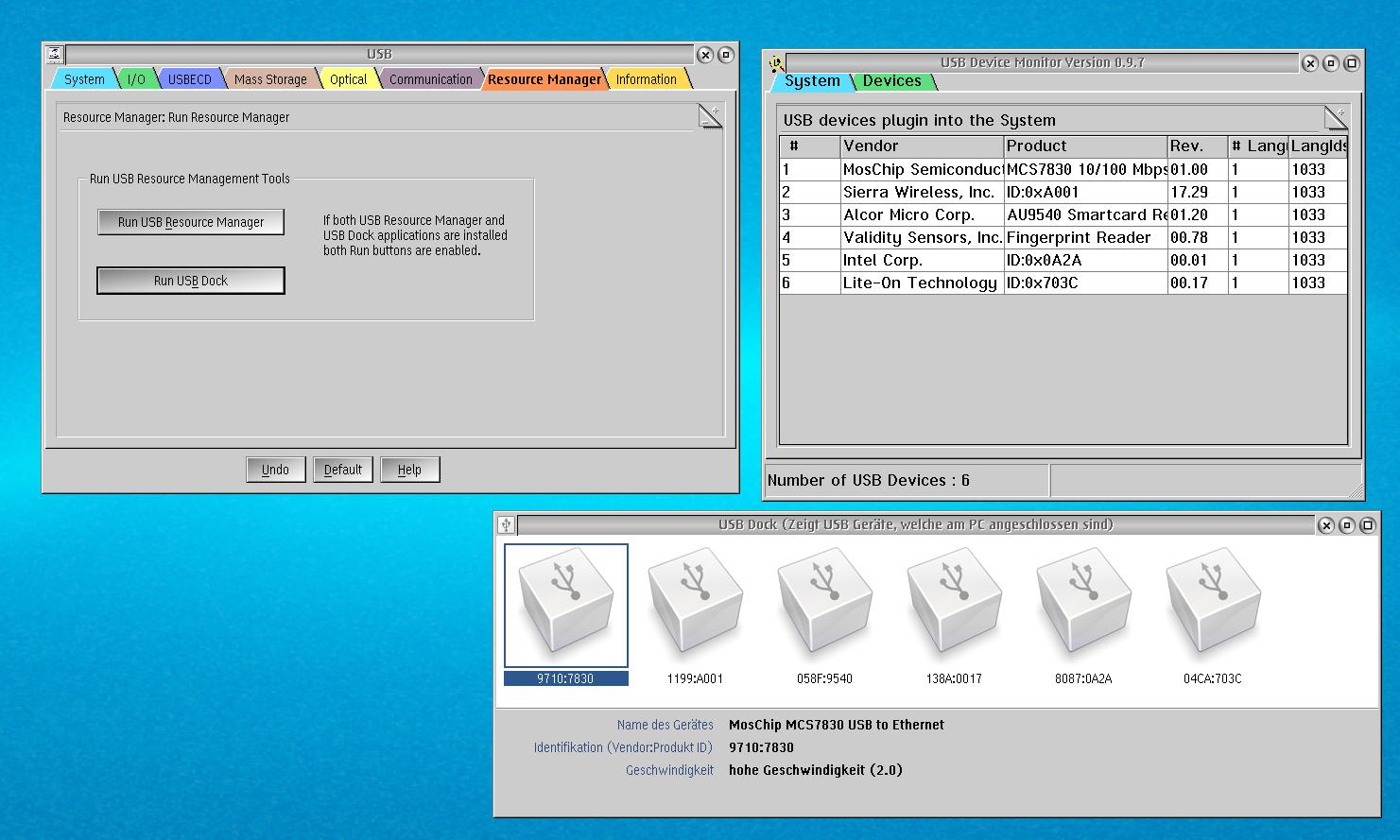Maximize the USB Device Monitor window
The height and width of the screenshot is (840, 1400).
1352,63
